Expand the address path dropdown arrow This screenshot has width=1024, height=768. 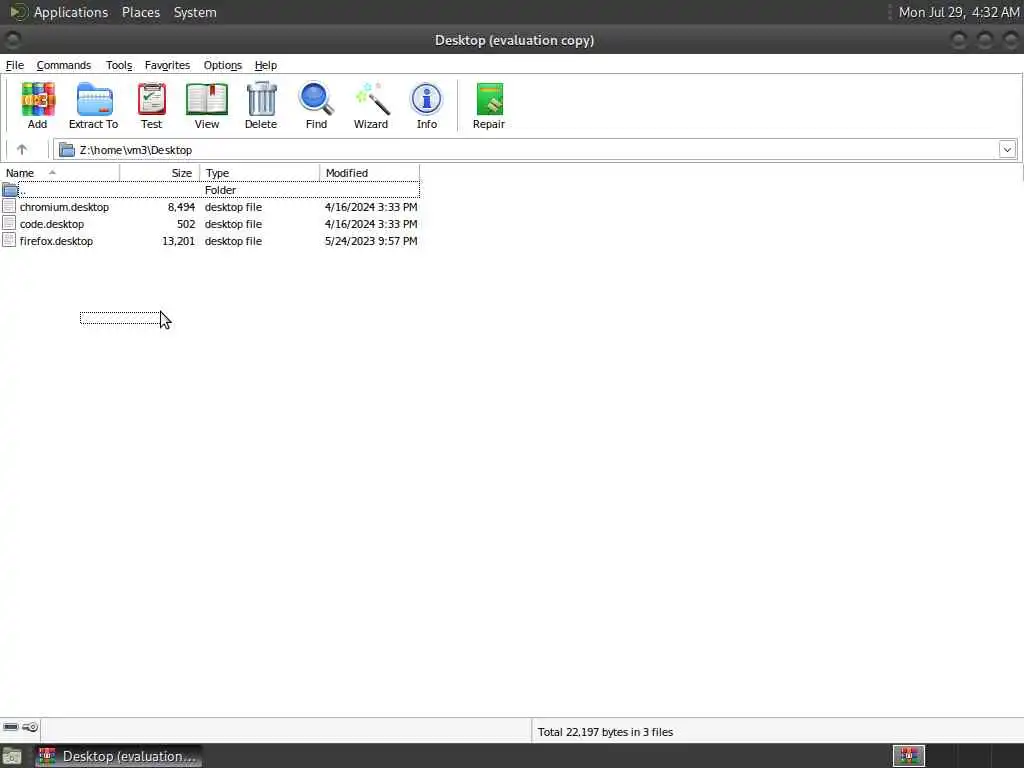click(1007, 150)
